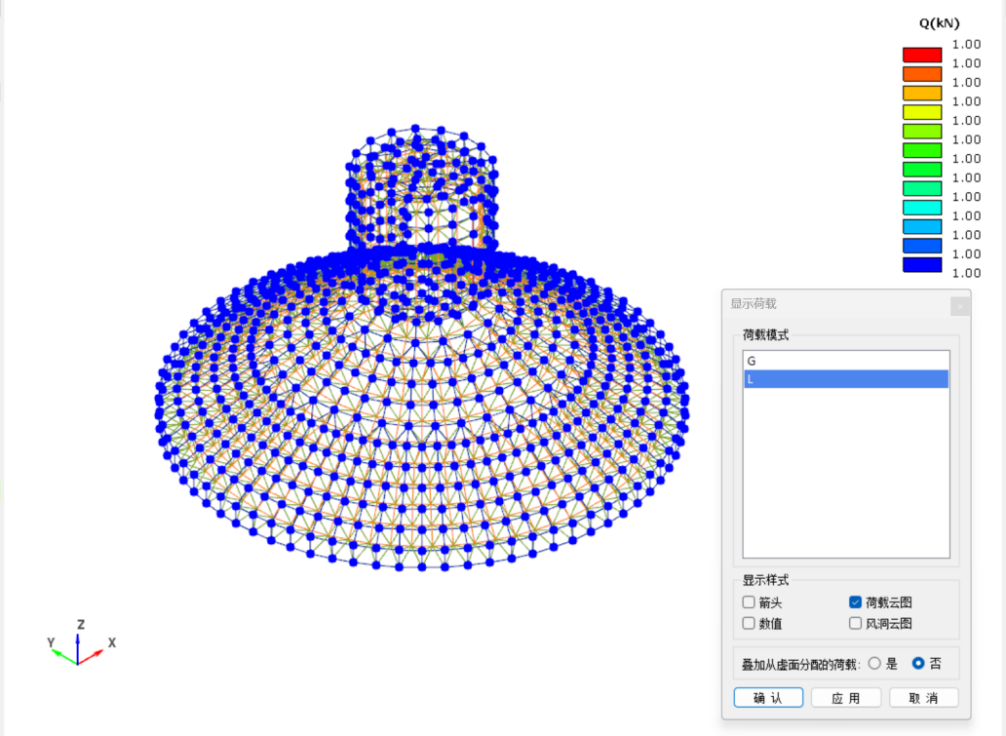1006x736 pixels.
Task: Select load case G in the list
Action: (845, 360)
